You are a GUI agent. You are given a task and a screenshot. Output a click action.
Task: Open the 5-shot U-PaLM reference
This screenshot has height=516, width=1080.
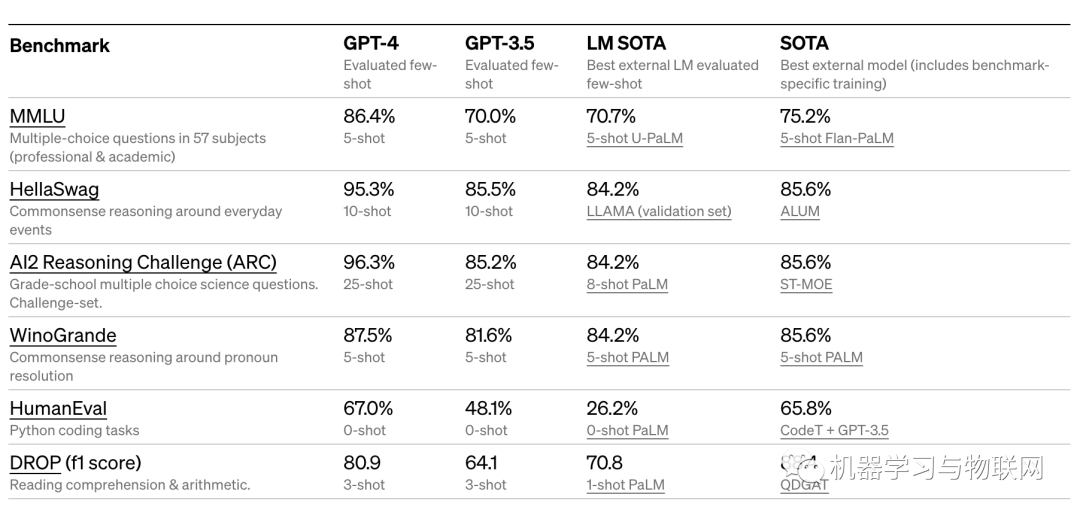(x=634, y=139)
